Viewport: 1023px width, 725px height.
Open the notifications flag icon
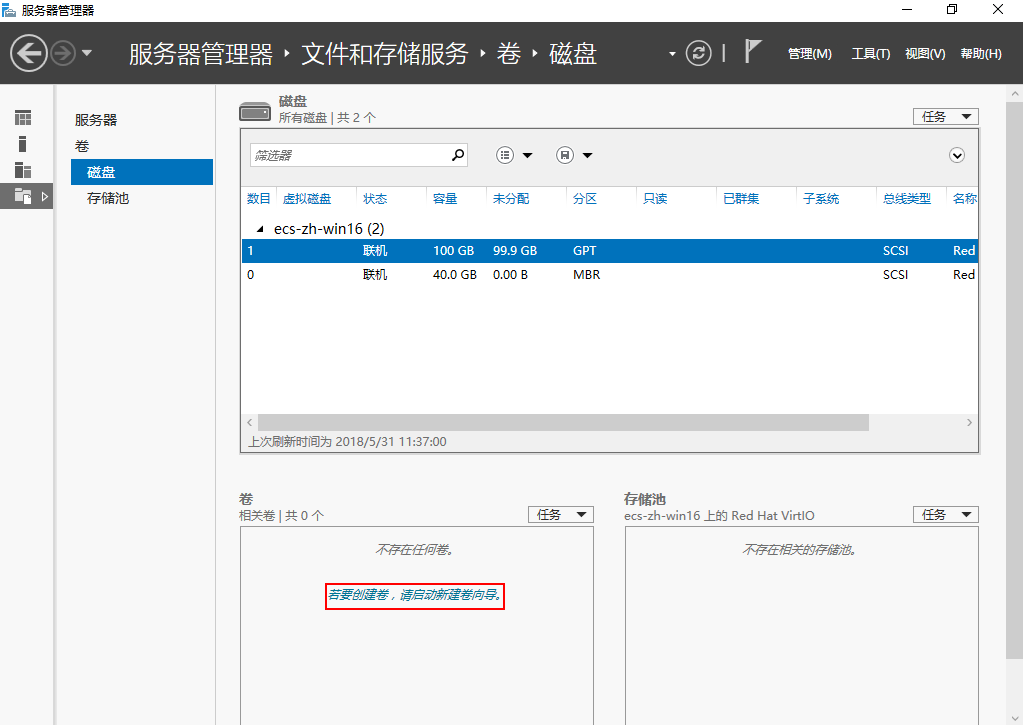753,52
